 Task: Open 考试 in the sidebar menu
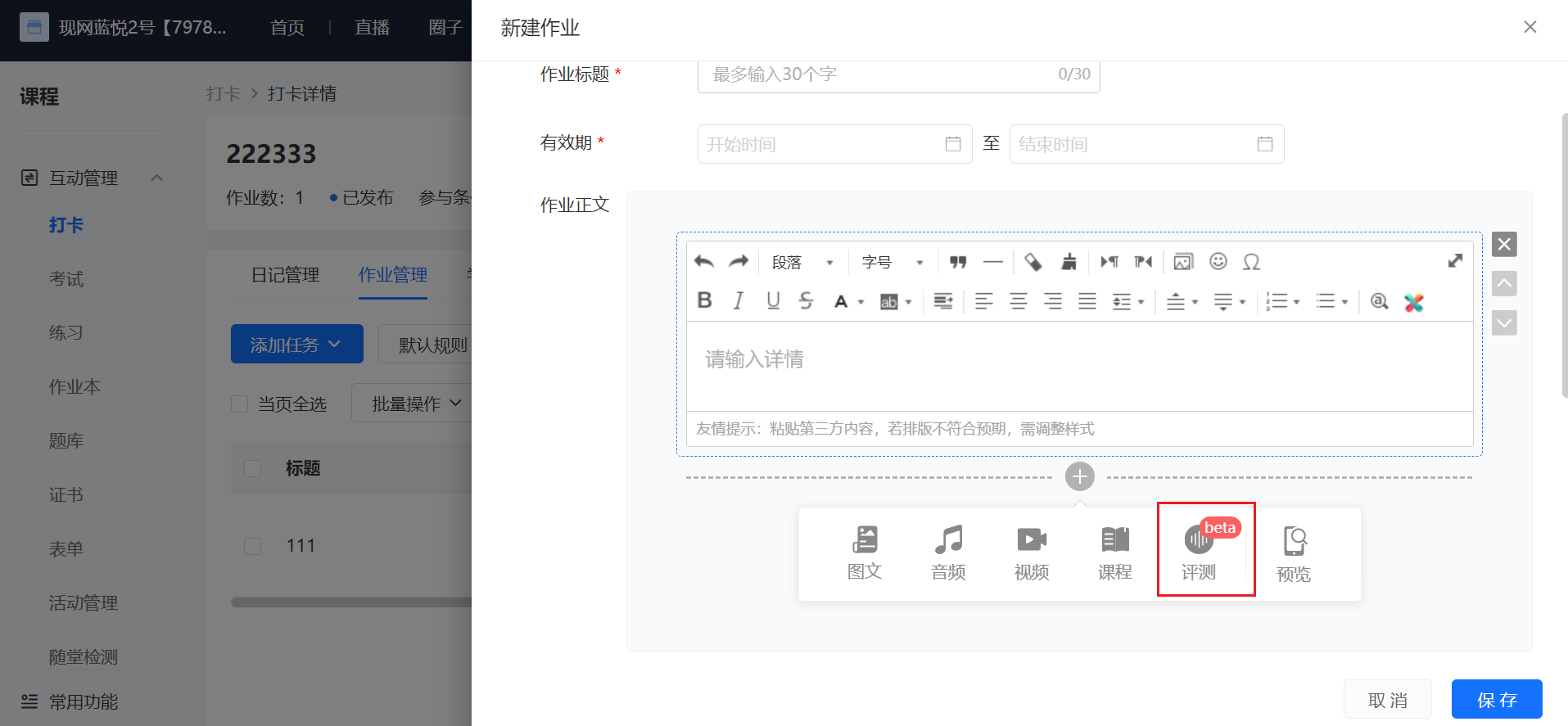66,279
